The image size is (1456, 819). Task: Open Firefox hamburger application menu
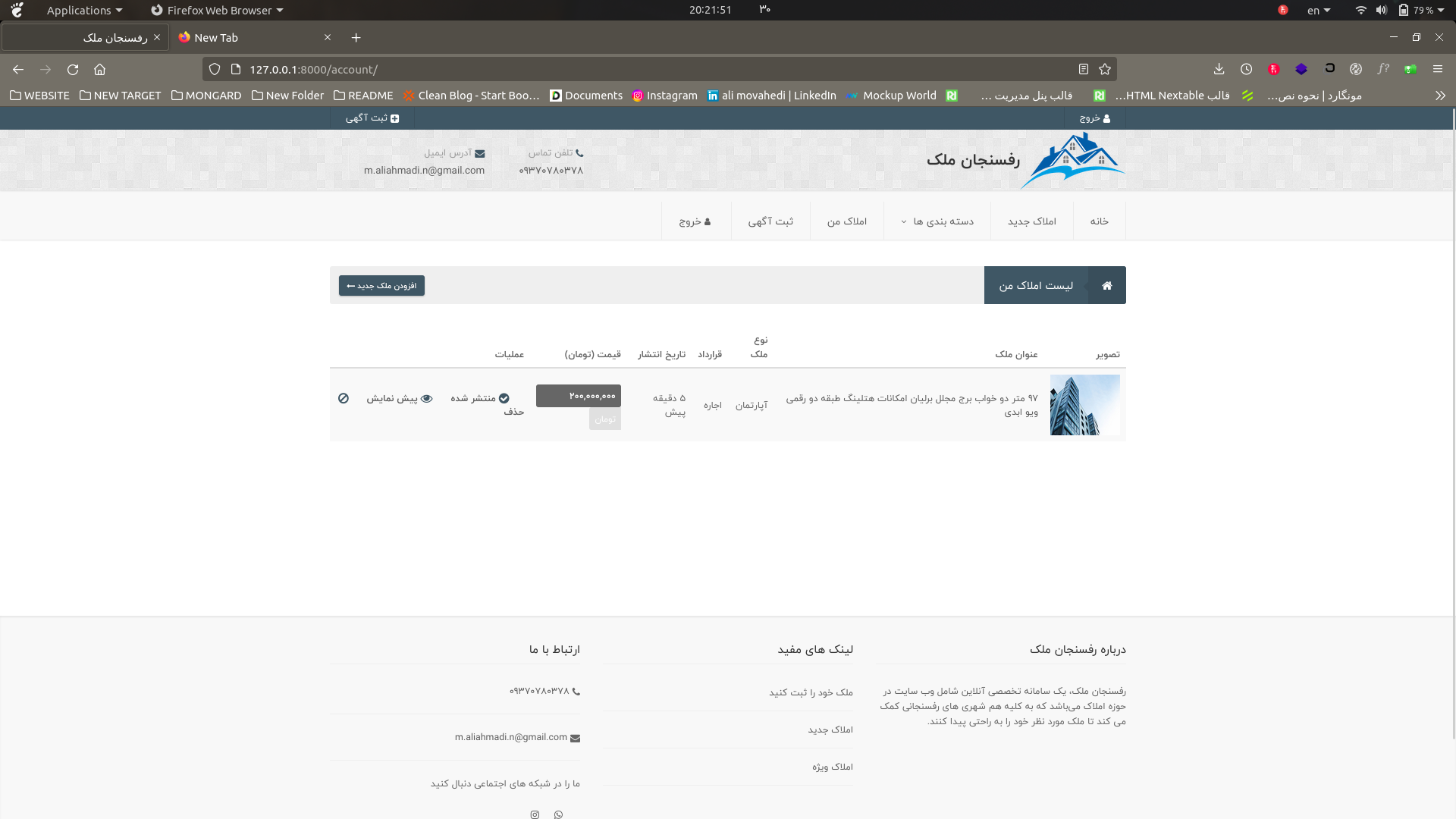click(1437, 69)
